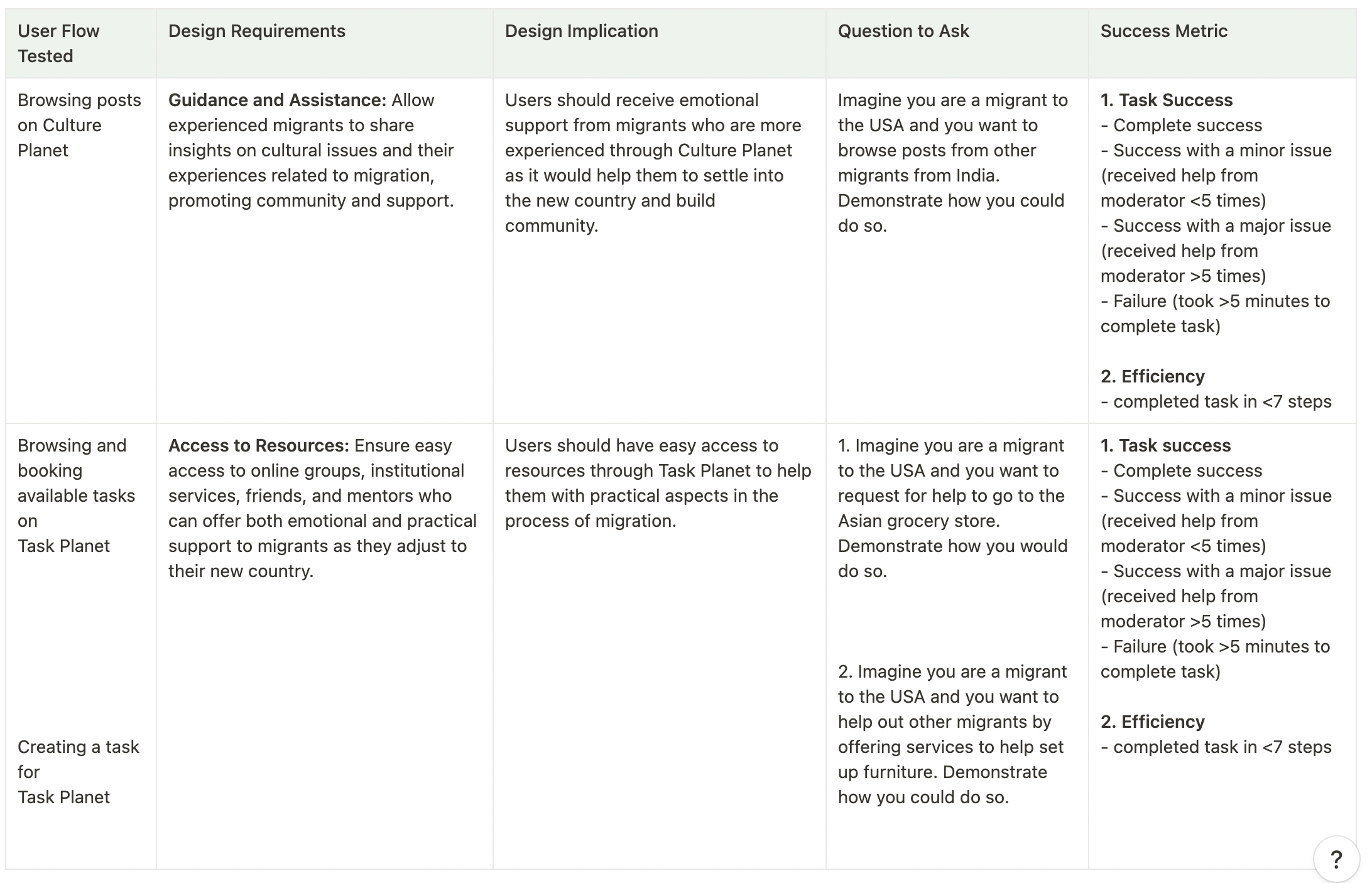Click the Asian grocery store question text
Image resolution: width=1372 pixels, height=883 pixels.
(952, 508)
